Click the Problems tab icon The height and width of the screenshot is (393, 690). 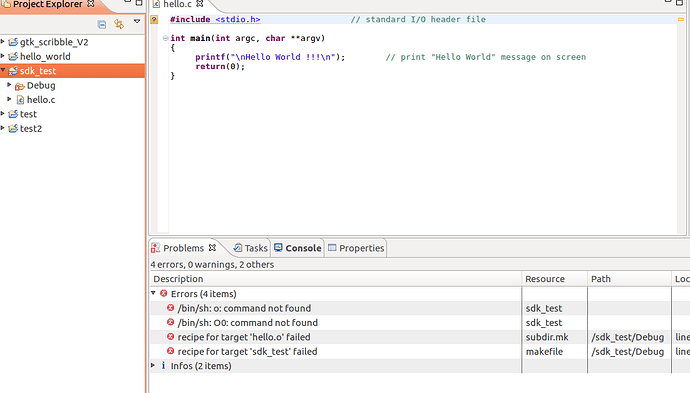[x=155, y=248]
